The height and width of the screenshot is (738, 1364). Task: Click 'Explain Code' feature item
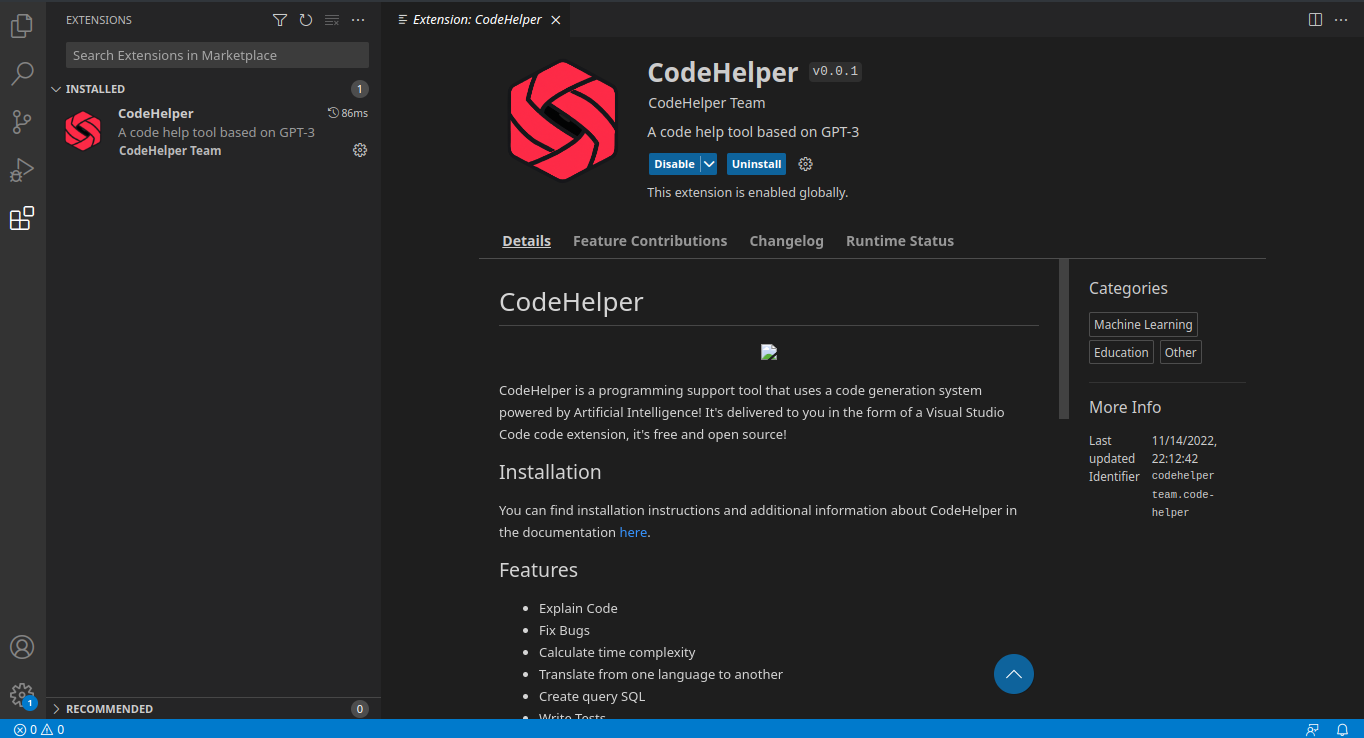(578, 608)
